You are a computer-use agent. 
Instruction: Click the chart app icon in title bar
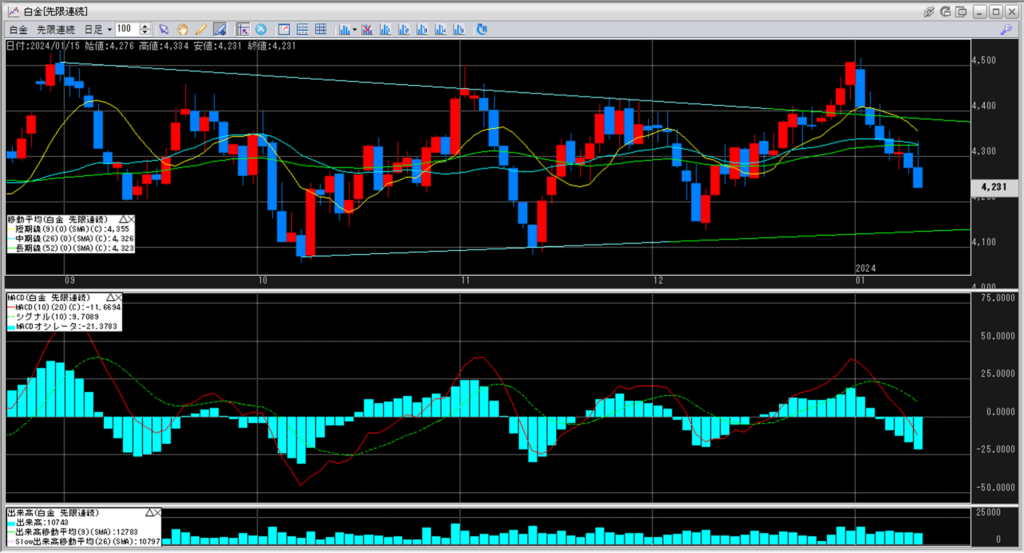click(x=12, y=12)
